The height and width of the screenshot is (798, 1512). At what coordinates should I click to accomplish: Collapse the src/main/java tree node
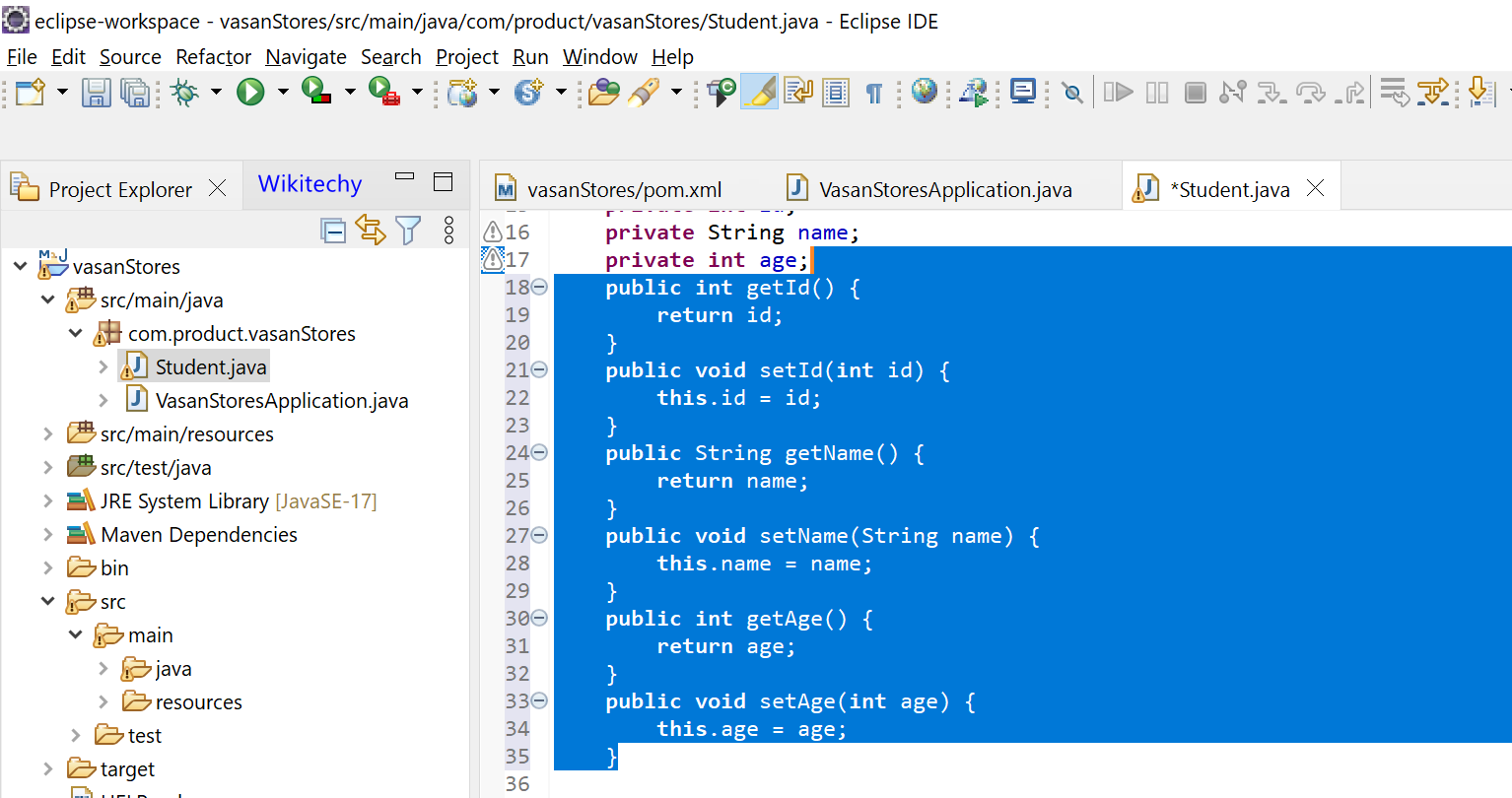coord(48,300)
